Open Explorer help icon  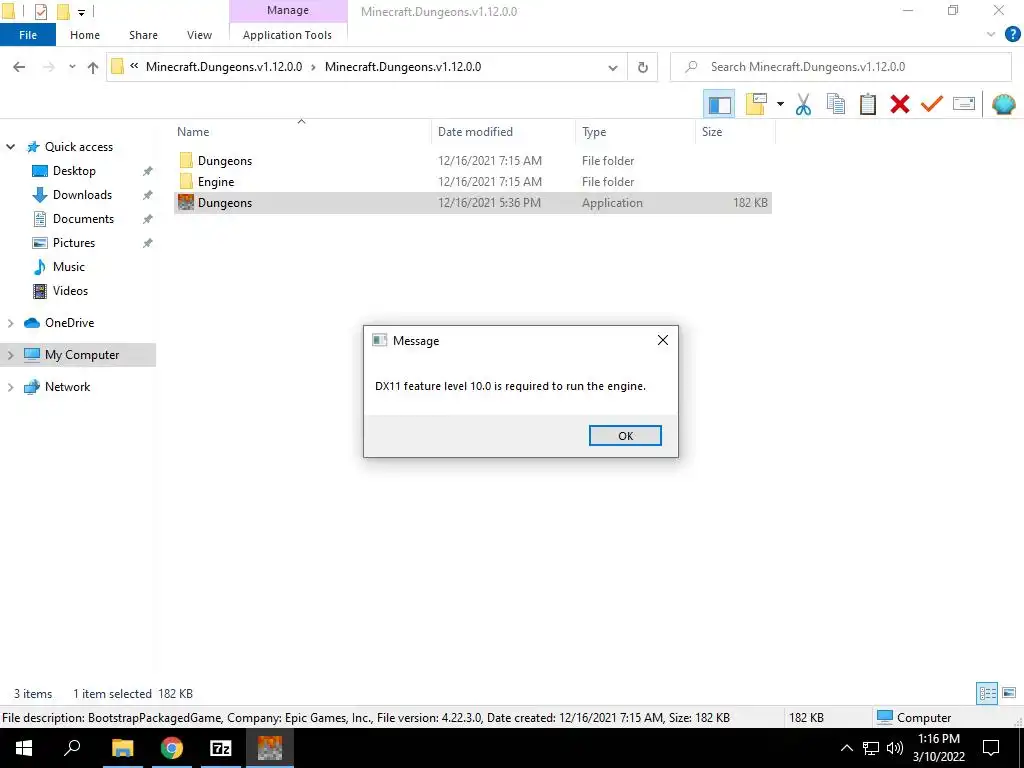click(x=1012, y=35)
